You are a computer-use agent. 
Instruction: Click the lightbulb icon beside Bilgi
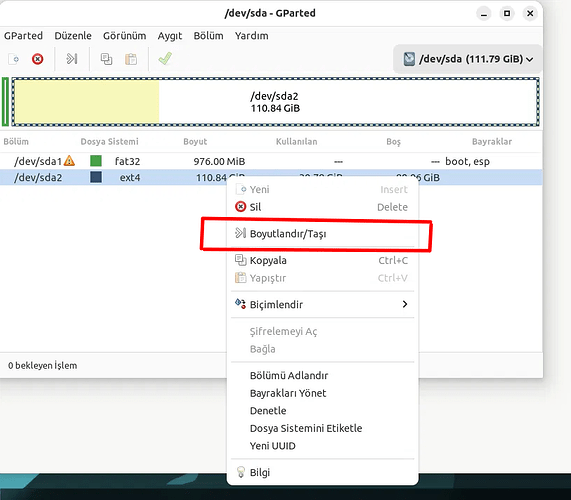(x=240, y=472)
